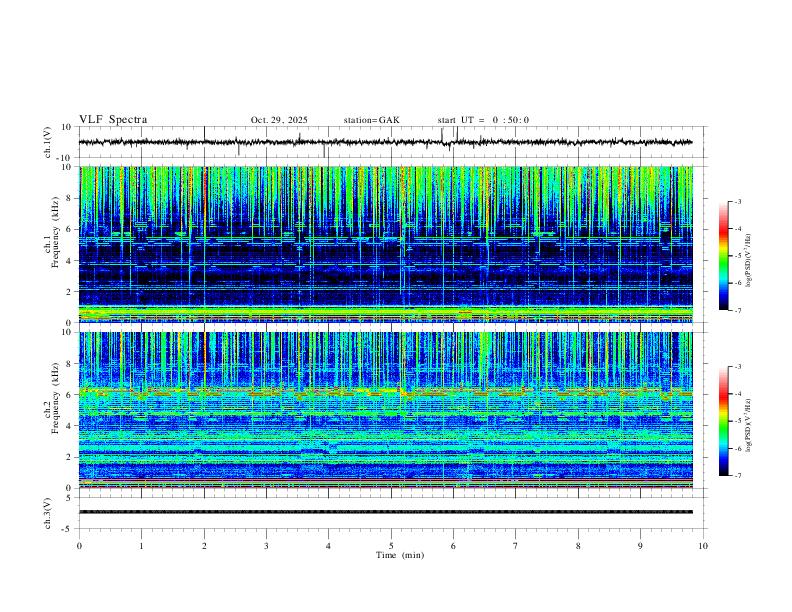
Task: Click the 'start UT = 0:50:0' label
Action: point(483,120)
